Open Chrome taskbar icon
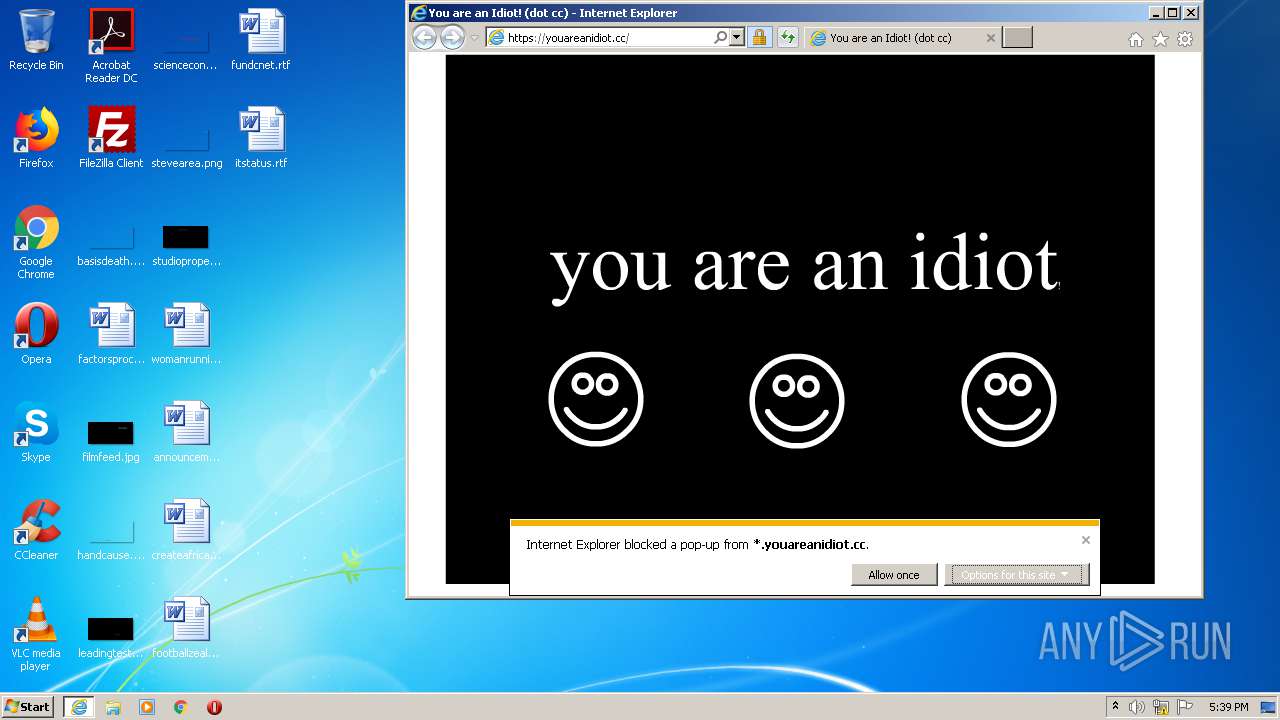 point(181,707)
